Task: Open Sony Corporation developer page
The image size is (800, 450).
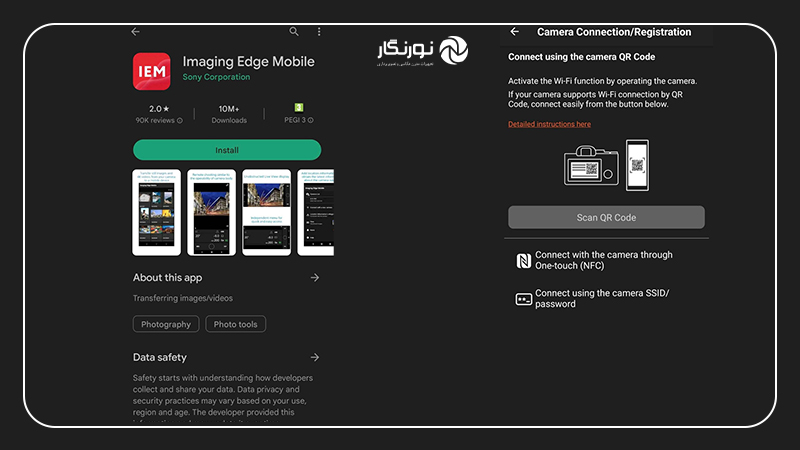Action: point(216,77)
